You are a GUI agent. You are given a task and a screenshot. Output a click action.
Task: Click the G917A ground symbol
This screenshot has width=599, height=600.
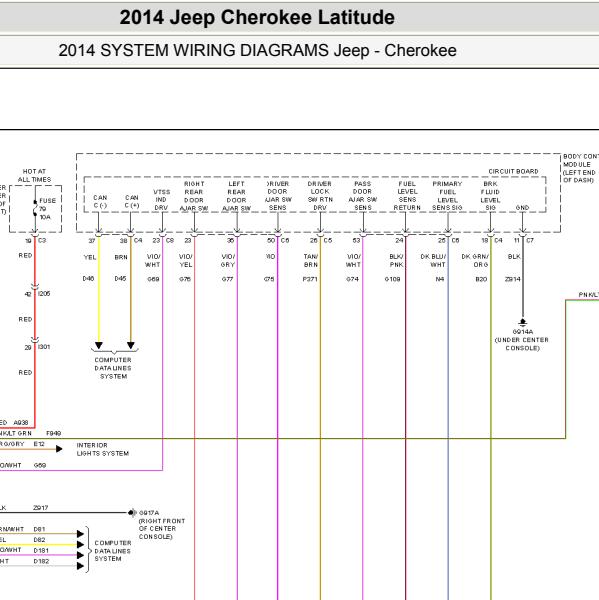(132, 512)
